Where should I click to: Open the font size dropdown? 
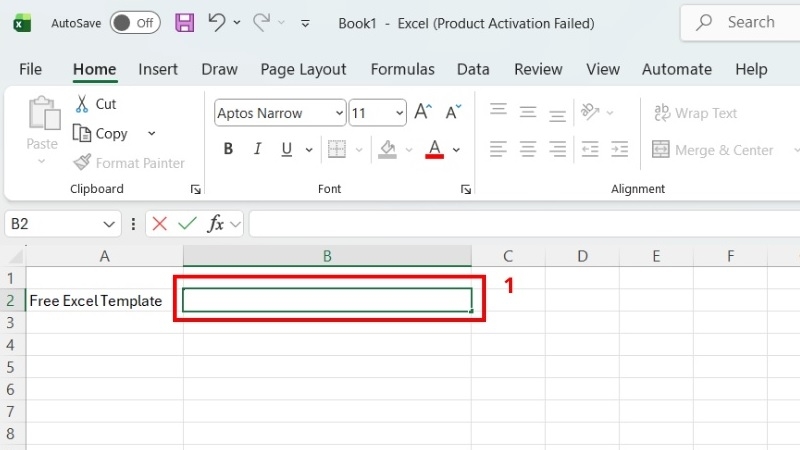pyautogui.click(x=399, y=113)
